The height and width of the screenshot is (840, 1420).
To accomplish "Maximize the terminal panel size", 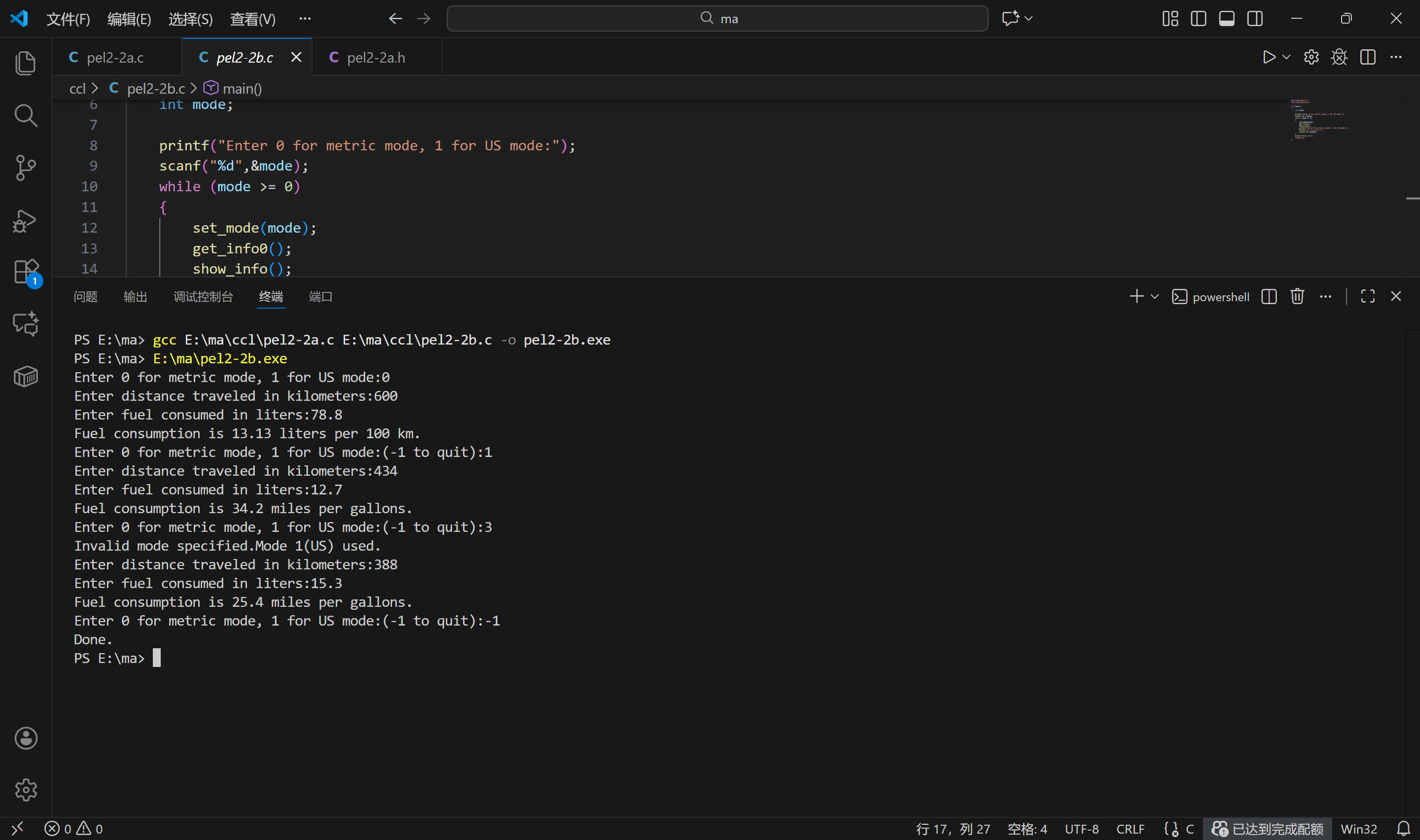I will [x=1367, y=297].
